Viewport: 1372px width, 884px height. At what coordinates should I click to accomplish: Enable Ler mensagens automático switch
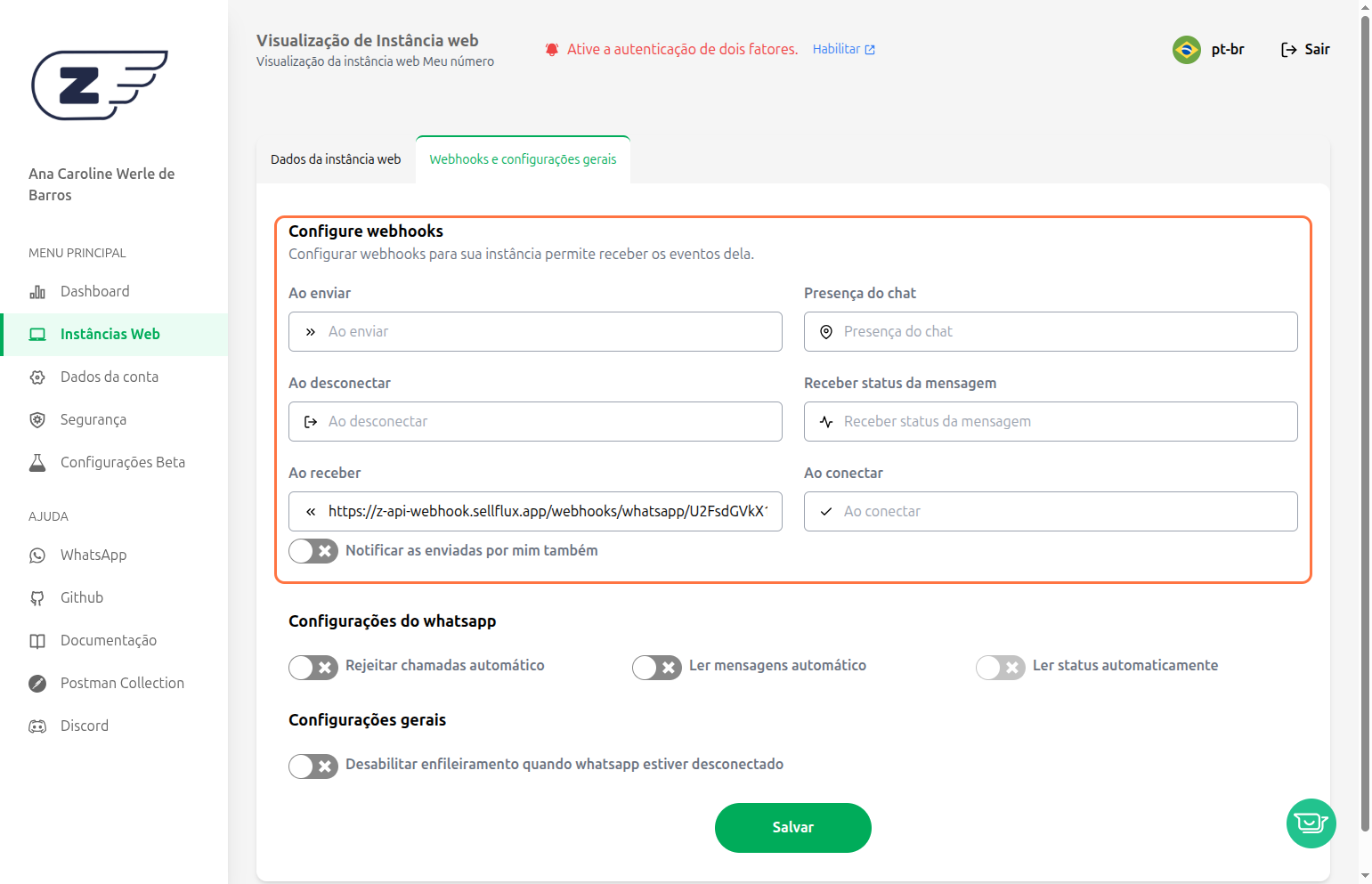tap(657, 667)
